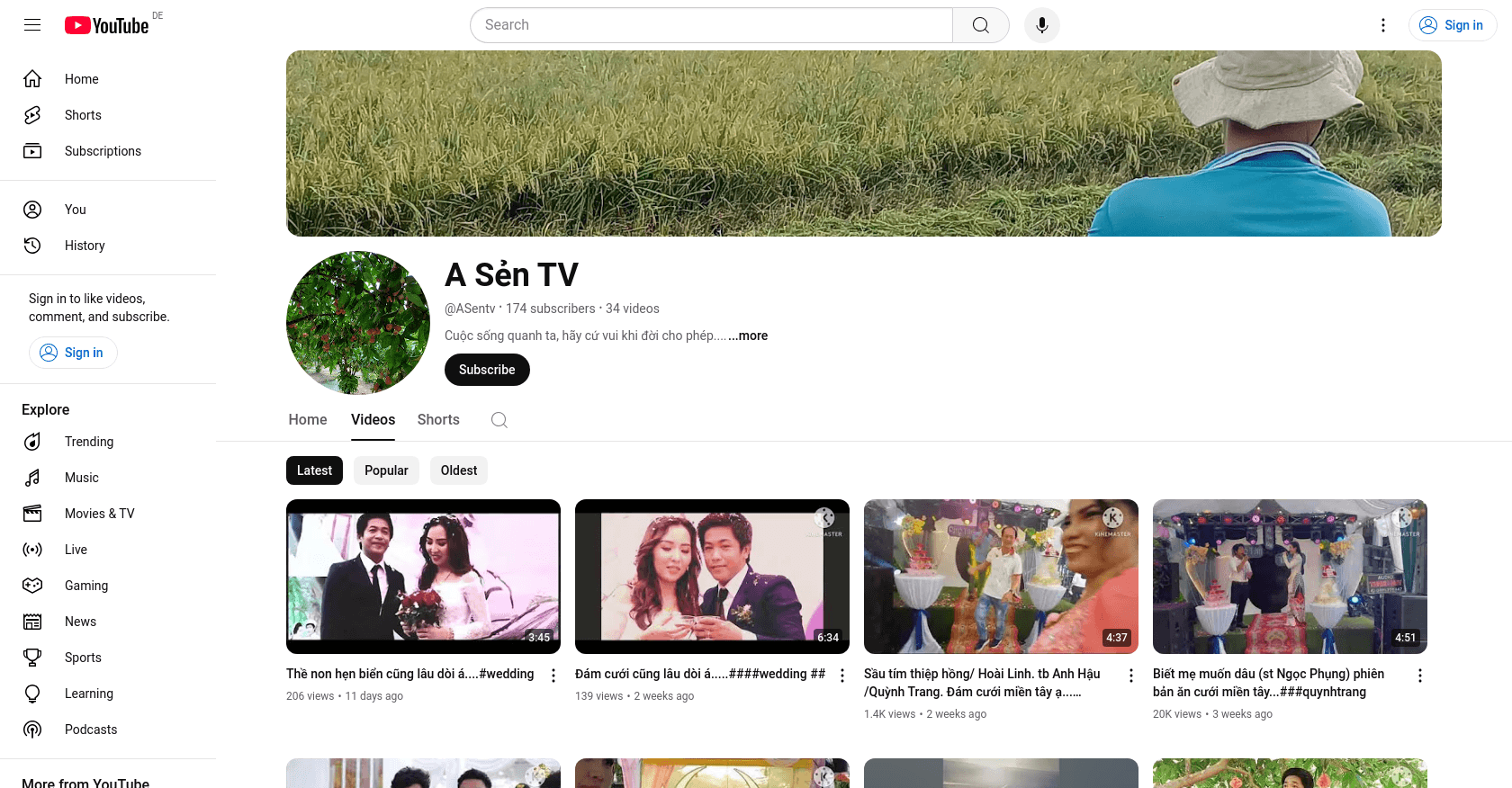This screenshot has height=788, width=1512.
Task: Open Trending in Explore sidebar
Action: pos(88,442)
